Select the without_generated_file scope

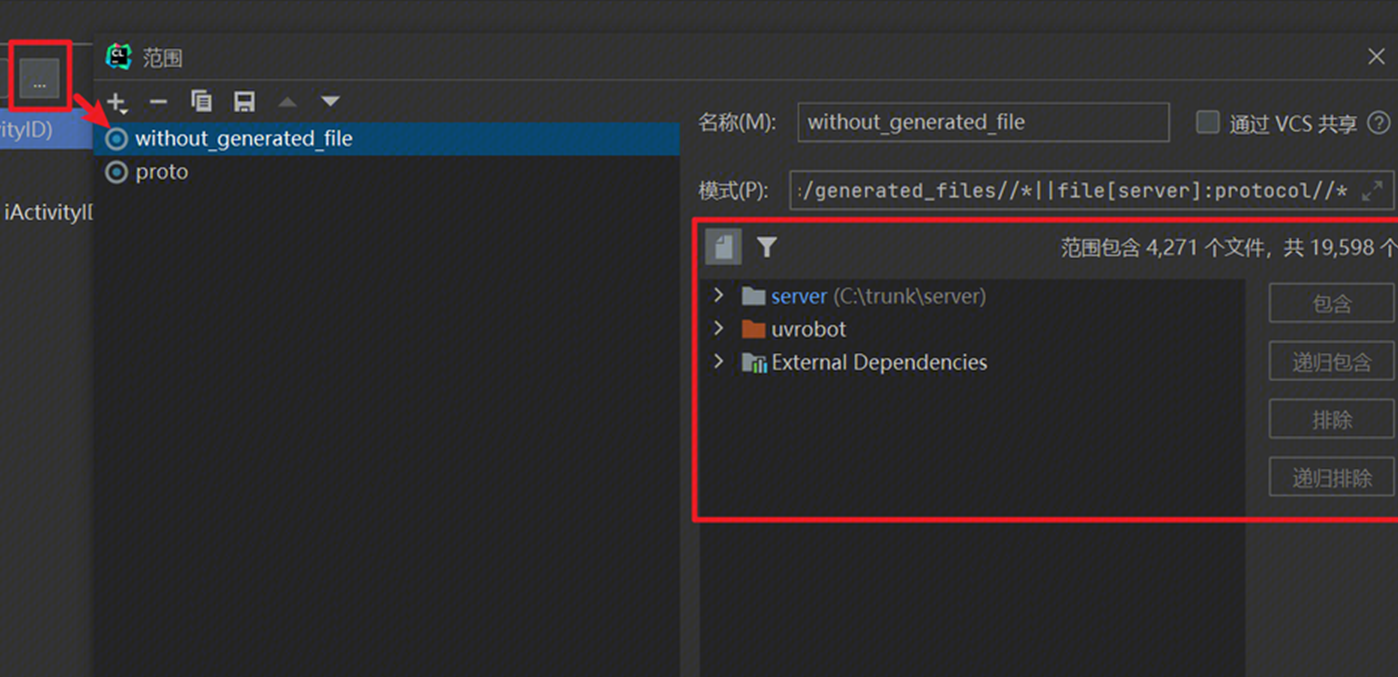(243, 139)
